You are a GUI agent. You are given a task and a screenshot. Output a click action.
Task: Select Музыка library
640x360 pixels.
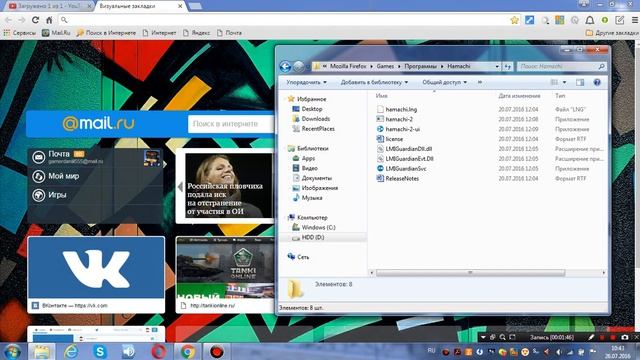click(312, 198)
